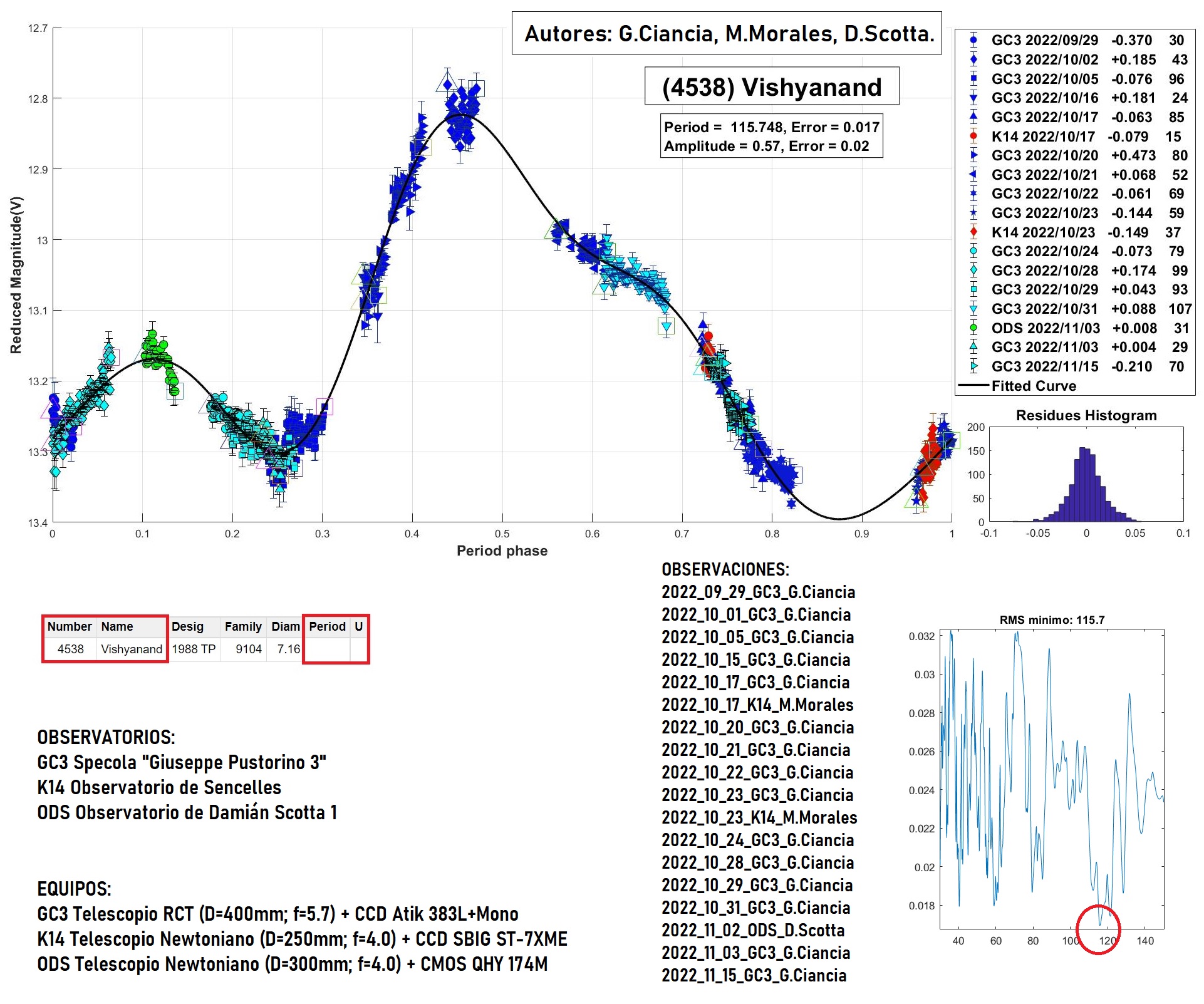Image resolution: width=1204 pixels, height=1004 pixels.
Task: Click the cyan GC3 2022/11/15 triangle marker
Action: pyautogui.click(x=973, y=366)
